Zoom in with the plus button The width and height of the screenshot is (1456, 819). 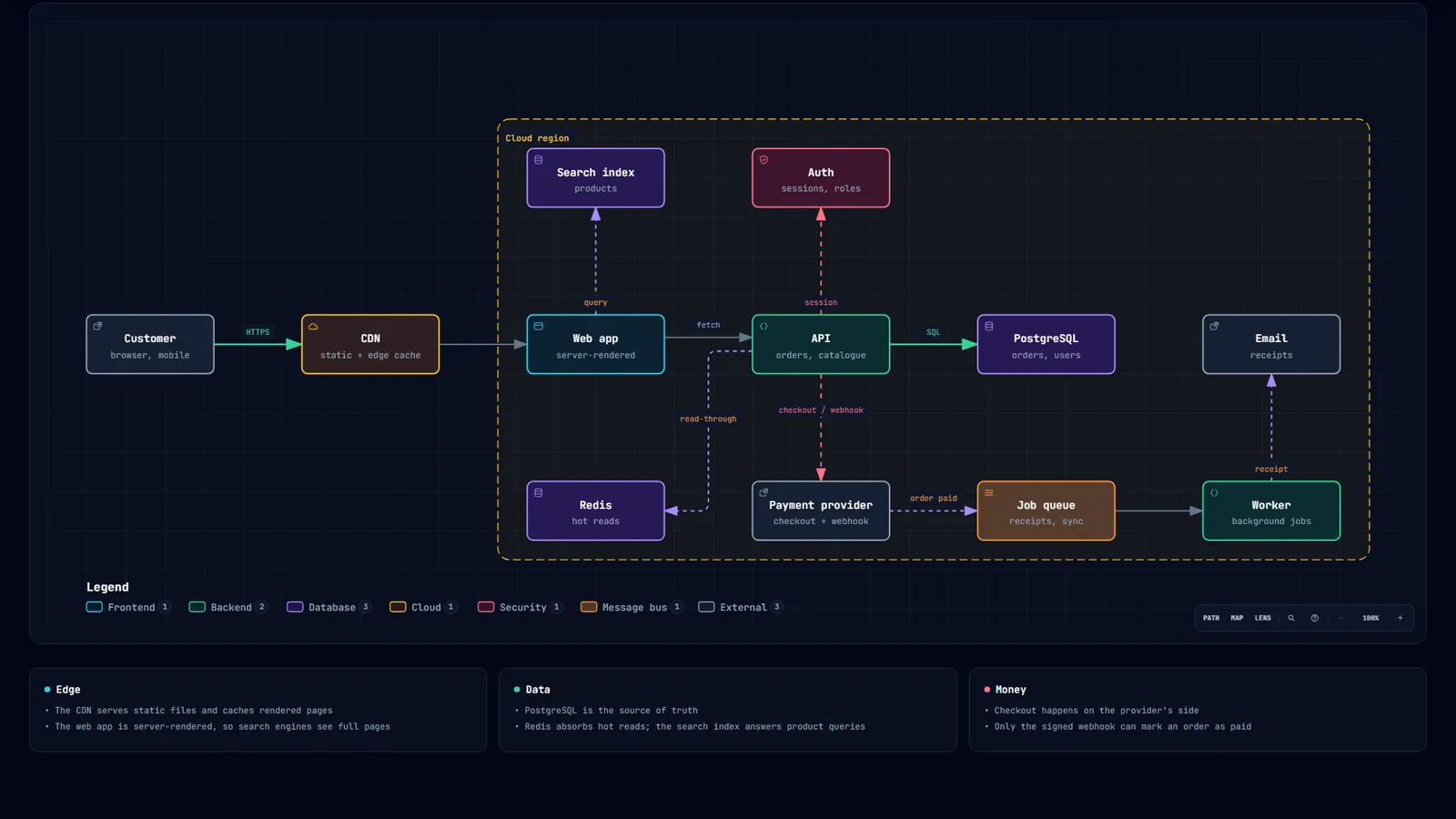1400,618
